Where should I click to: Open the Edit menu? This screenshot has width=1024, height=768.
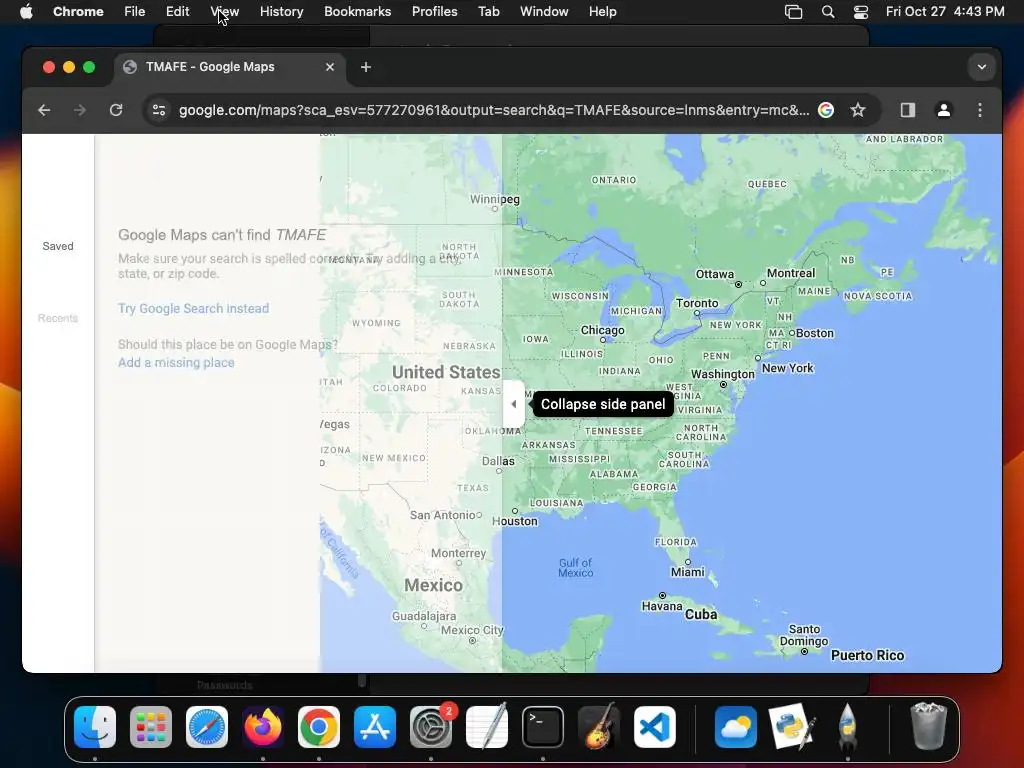[178, 12]
